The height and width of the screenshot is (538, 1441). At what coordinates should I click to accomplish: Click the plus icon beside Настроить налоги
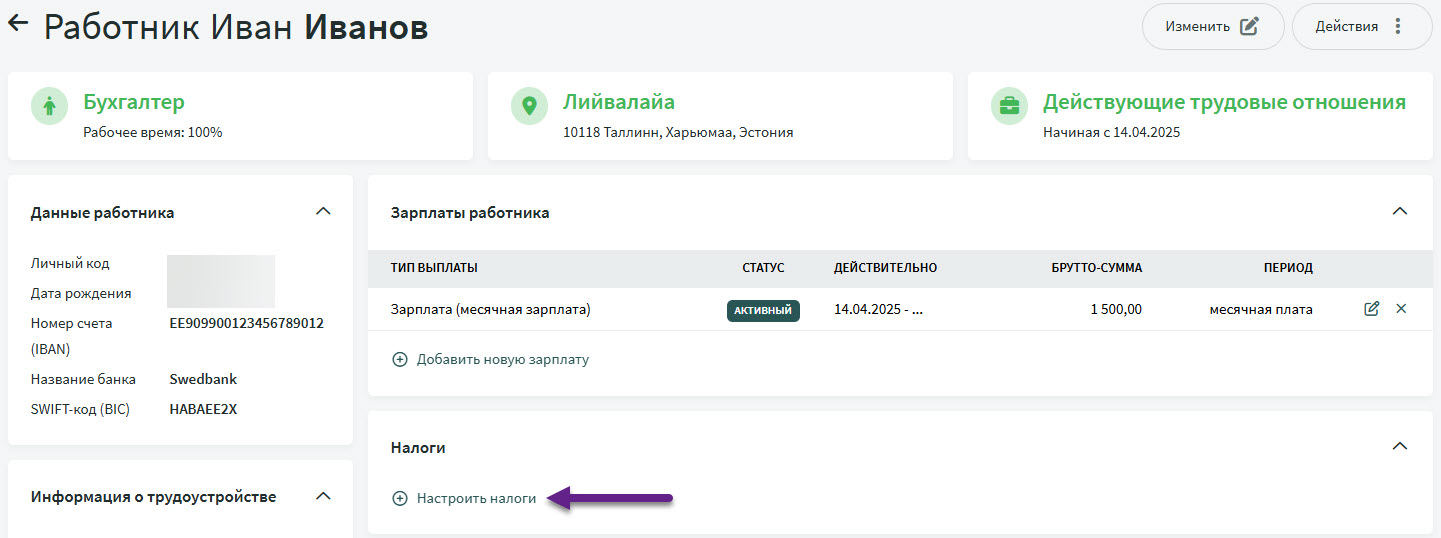400,498
